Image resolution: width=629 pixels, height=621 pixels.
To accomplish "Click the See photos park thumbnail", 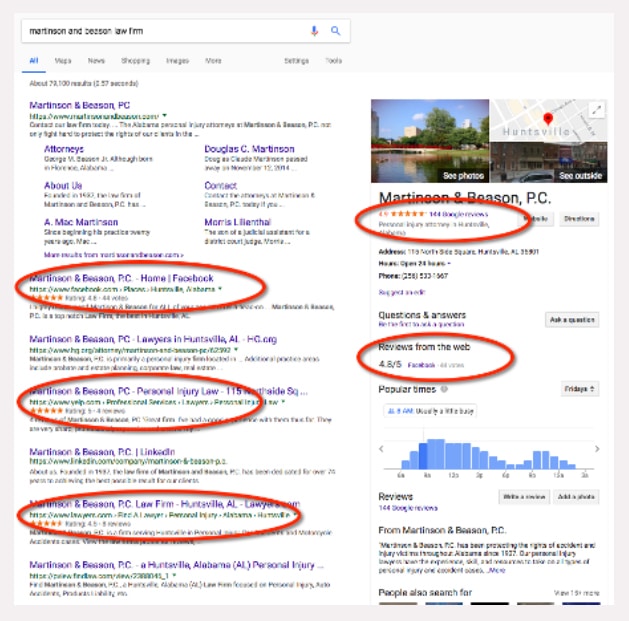I will (430, 141).
